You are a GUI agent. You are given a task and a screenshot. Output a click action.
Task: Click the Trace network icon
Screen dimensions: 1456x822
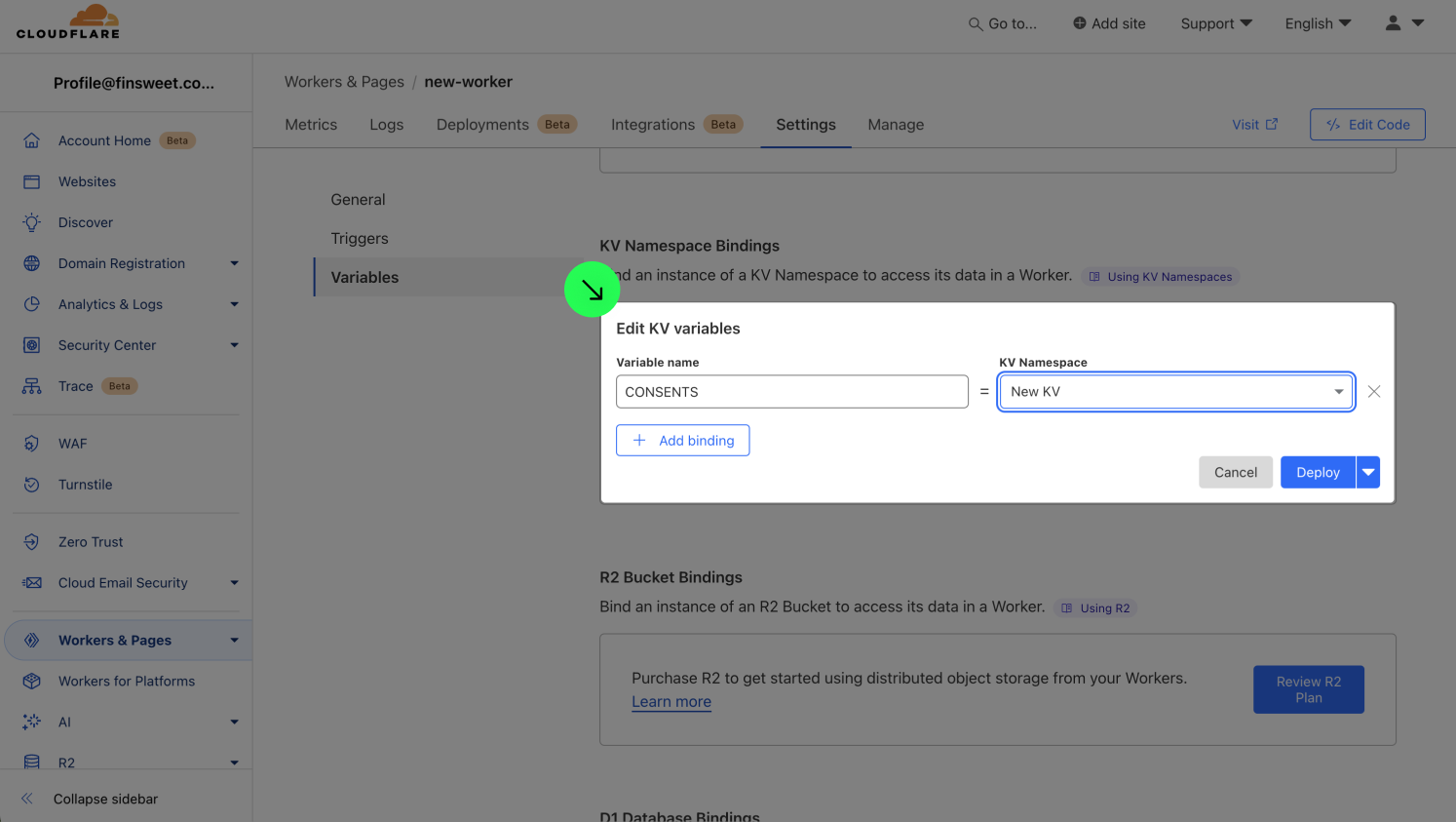click(32, 386)
